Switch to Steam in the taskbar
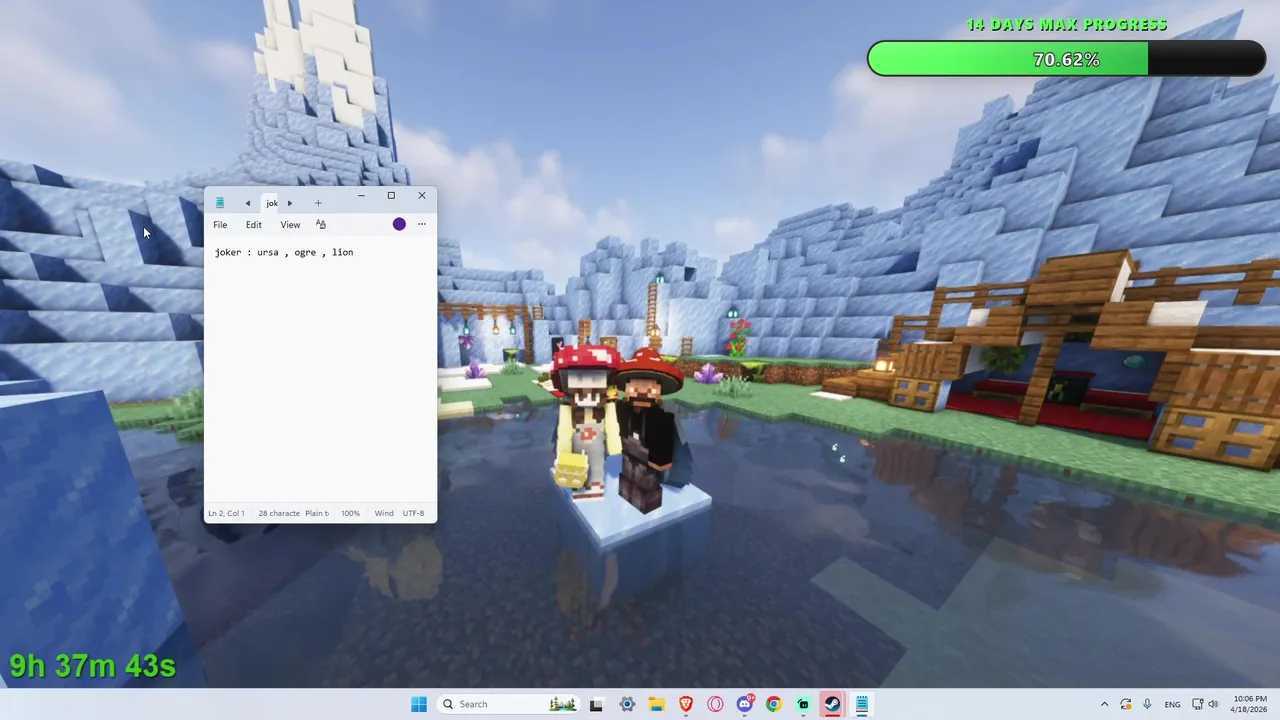1280x720 pixels. 832,704
